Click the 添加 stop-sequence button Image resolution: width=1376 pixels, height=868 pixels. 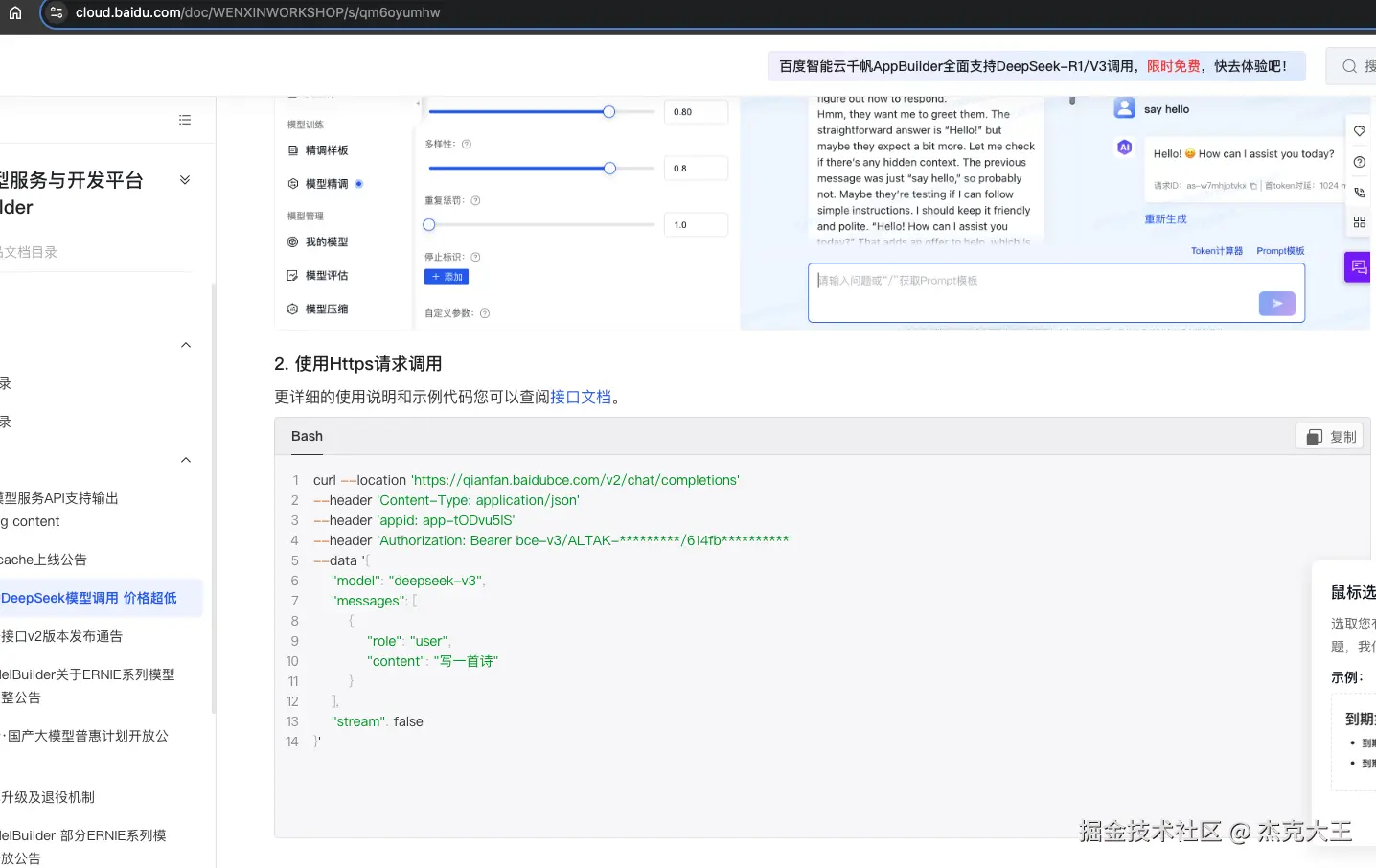447,277
